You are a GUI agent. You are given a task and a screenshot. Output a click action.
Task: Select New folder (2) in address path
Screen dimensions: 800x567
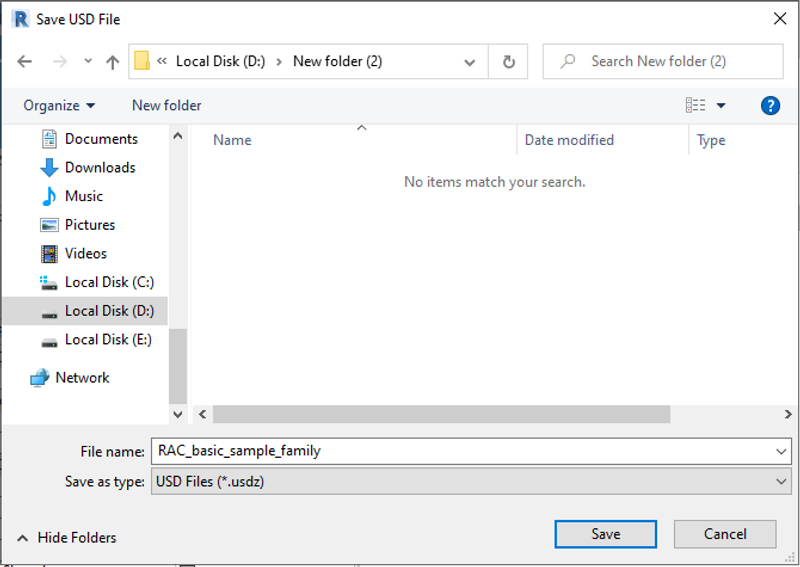coord(337,61)
